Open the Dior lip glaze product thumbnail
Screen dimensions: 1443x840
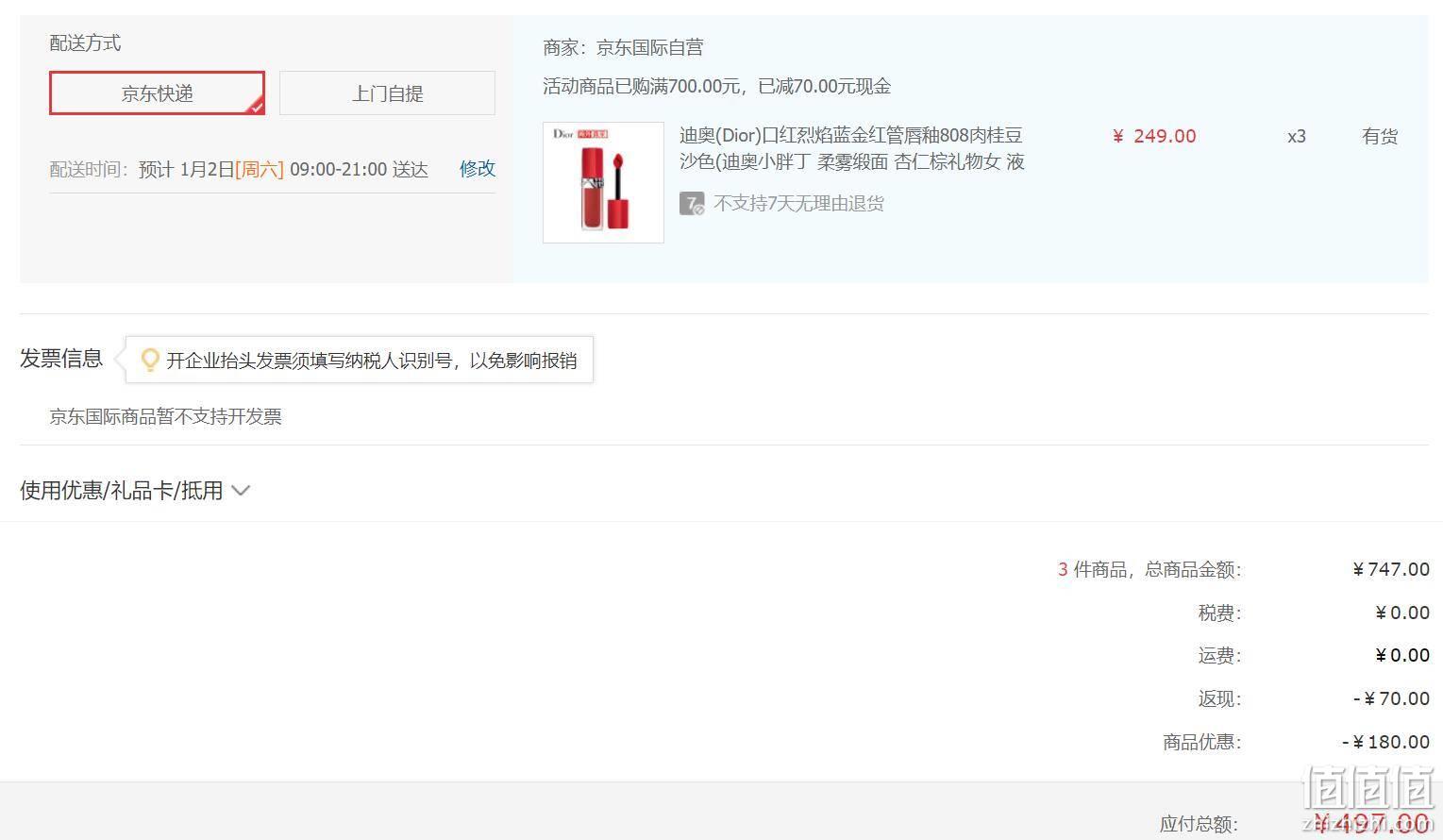pos(603,182)
